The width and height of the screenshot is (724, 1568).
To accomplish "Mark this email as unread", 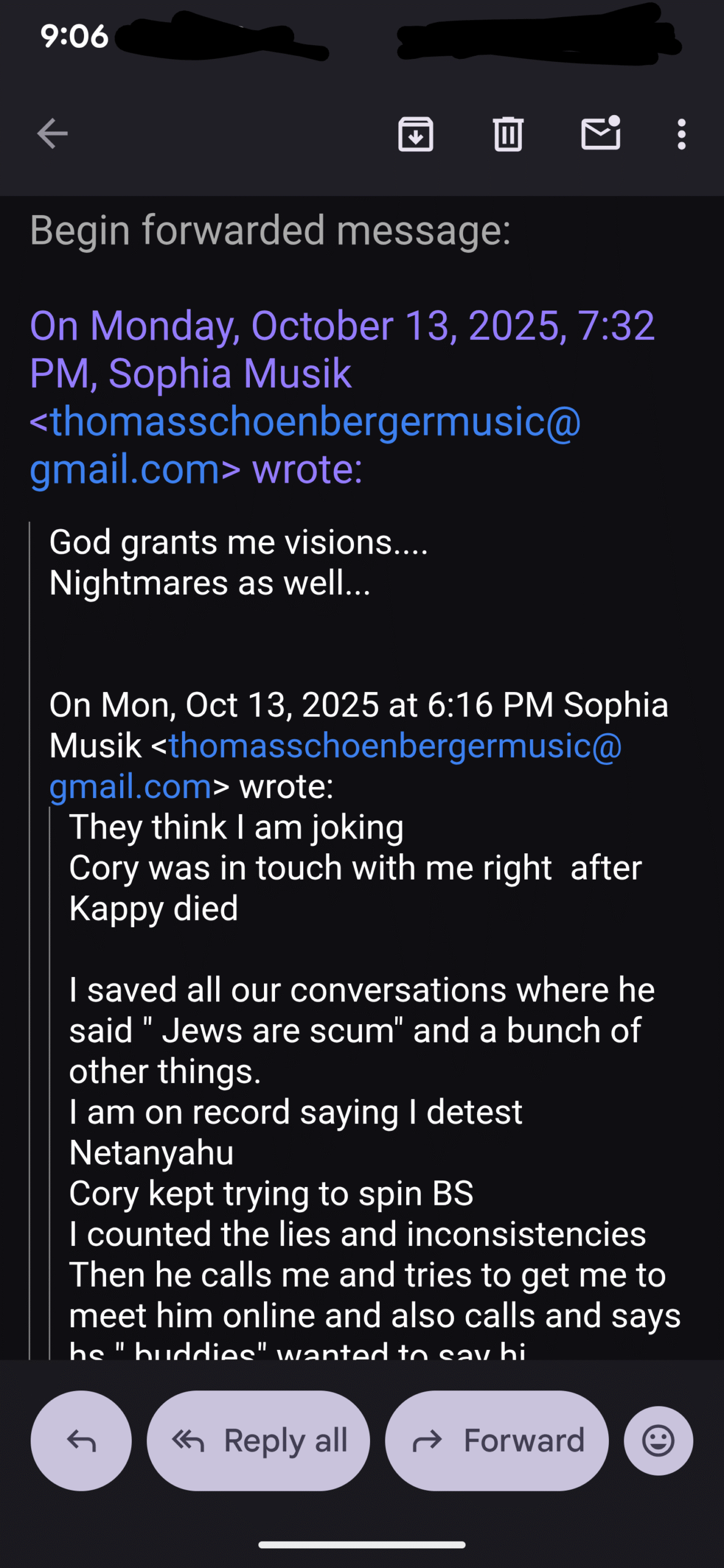I will click(x=600, y=133).
